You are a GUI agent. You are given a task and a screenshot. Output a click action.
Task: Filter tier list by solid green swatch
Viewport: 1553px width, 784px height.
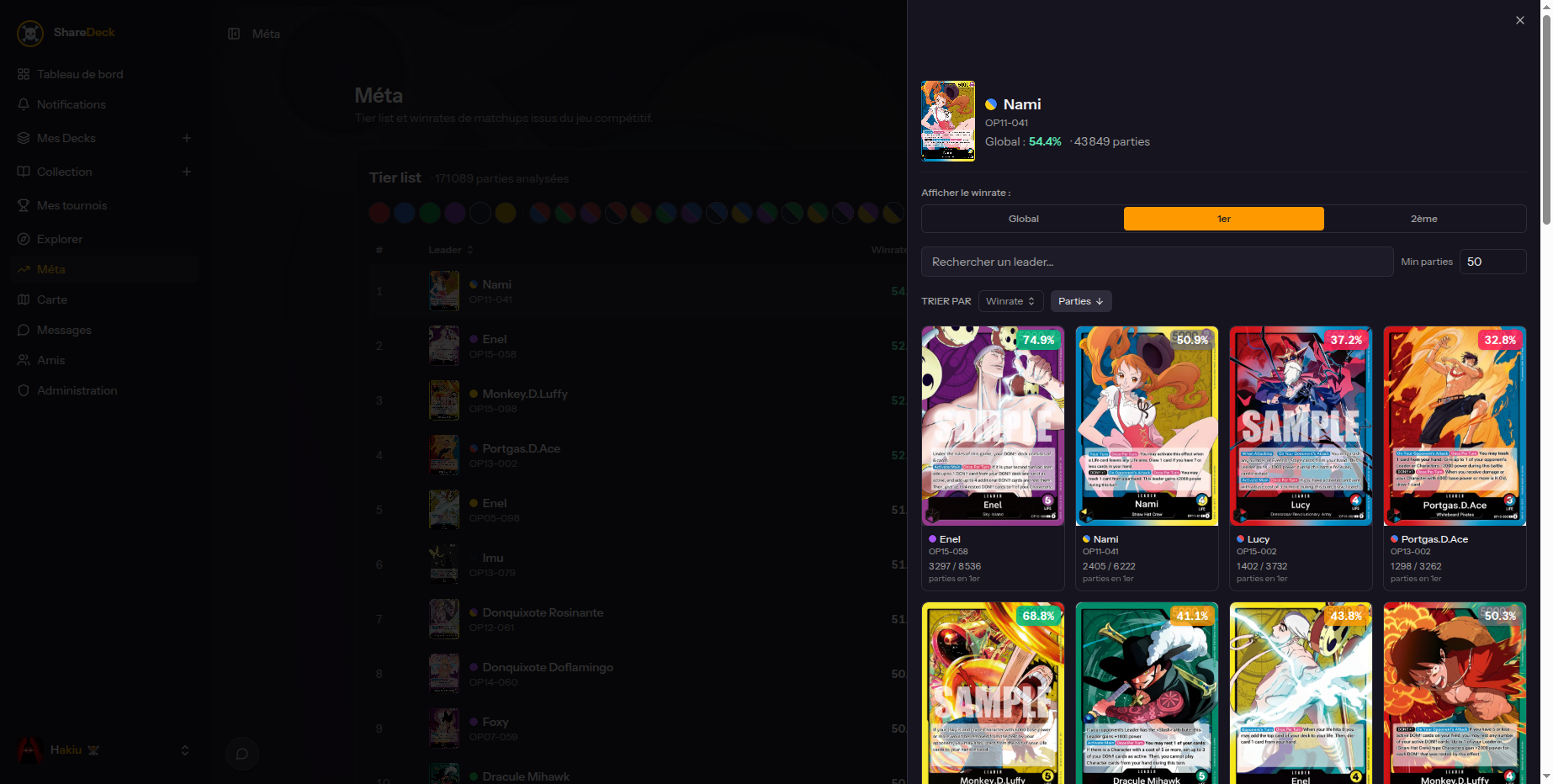click(x=430, y=213)
